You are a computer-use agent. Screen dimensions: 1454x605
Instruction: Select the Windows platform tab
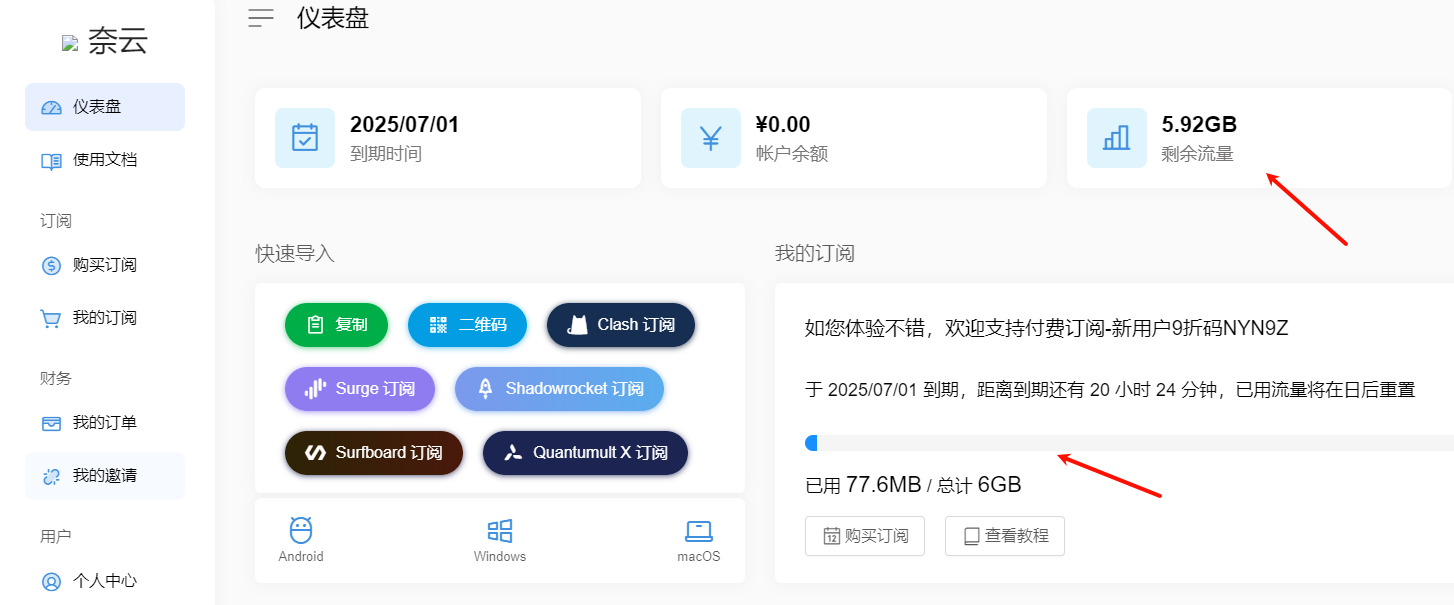pyautogui.click(x=500, y=541)
